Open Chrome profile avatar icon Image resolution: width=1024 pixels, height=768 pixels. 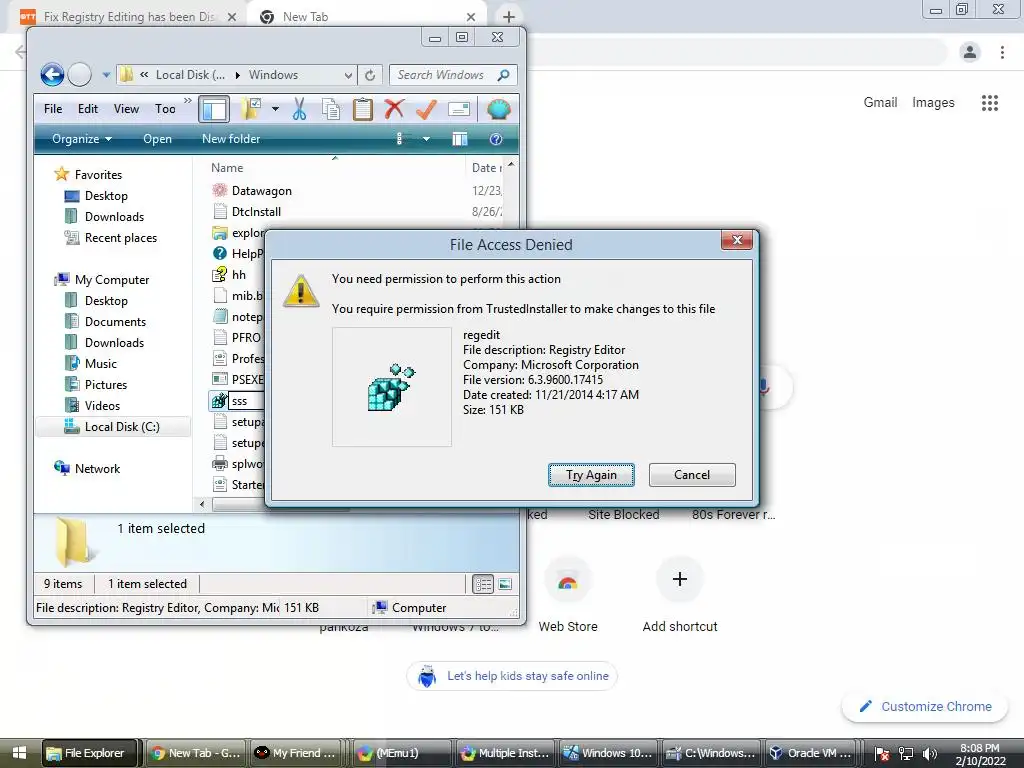click(970, 52)
